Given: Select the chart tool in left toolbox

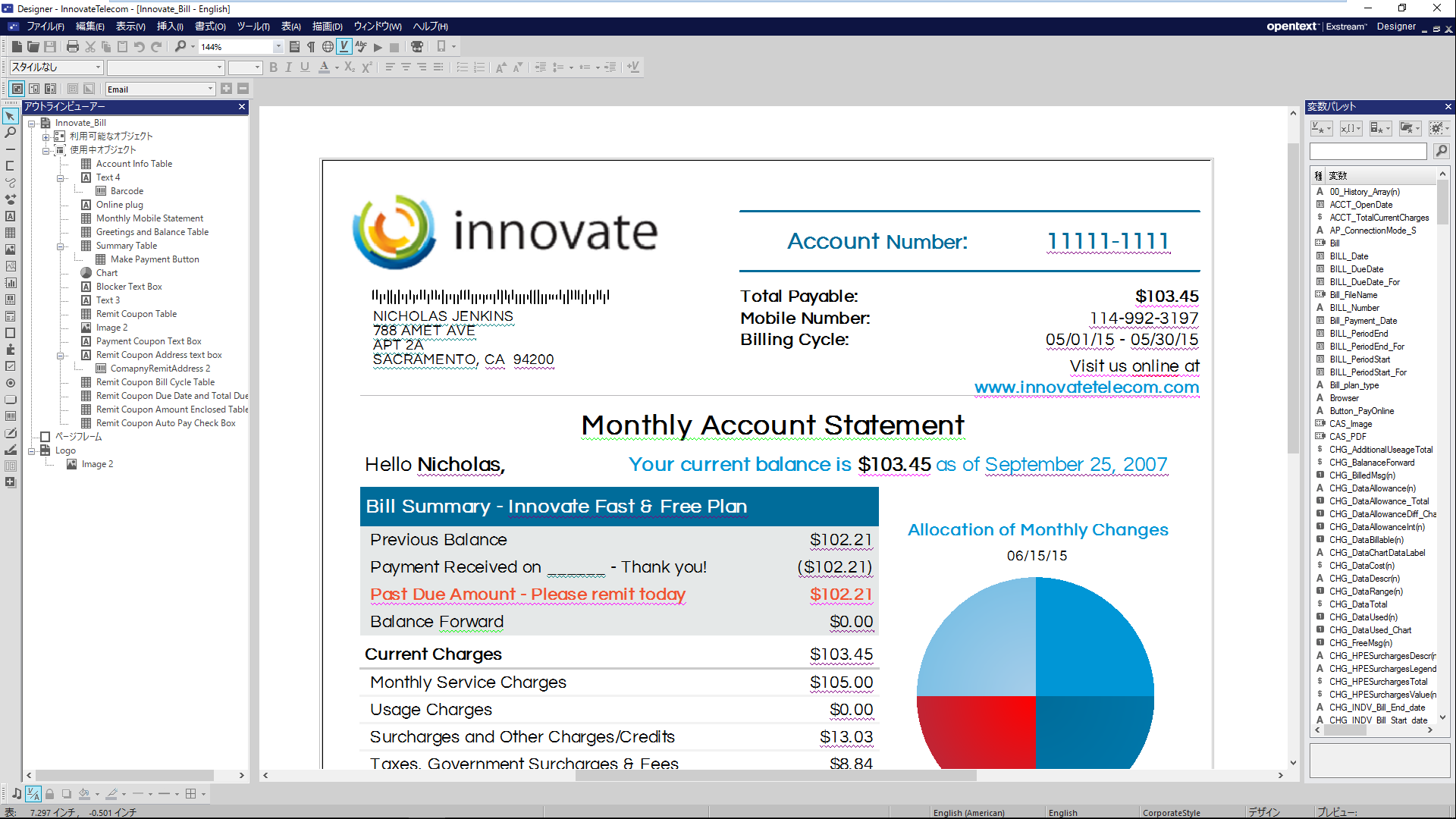Looking at the screenshot, I should (11, 283).
